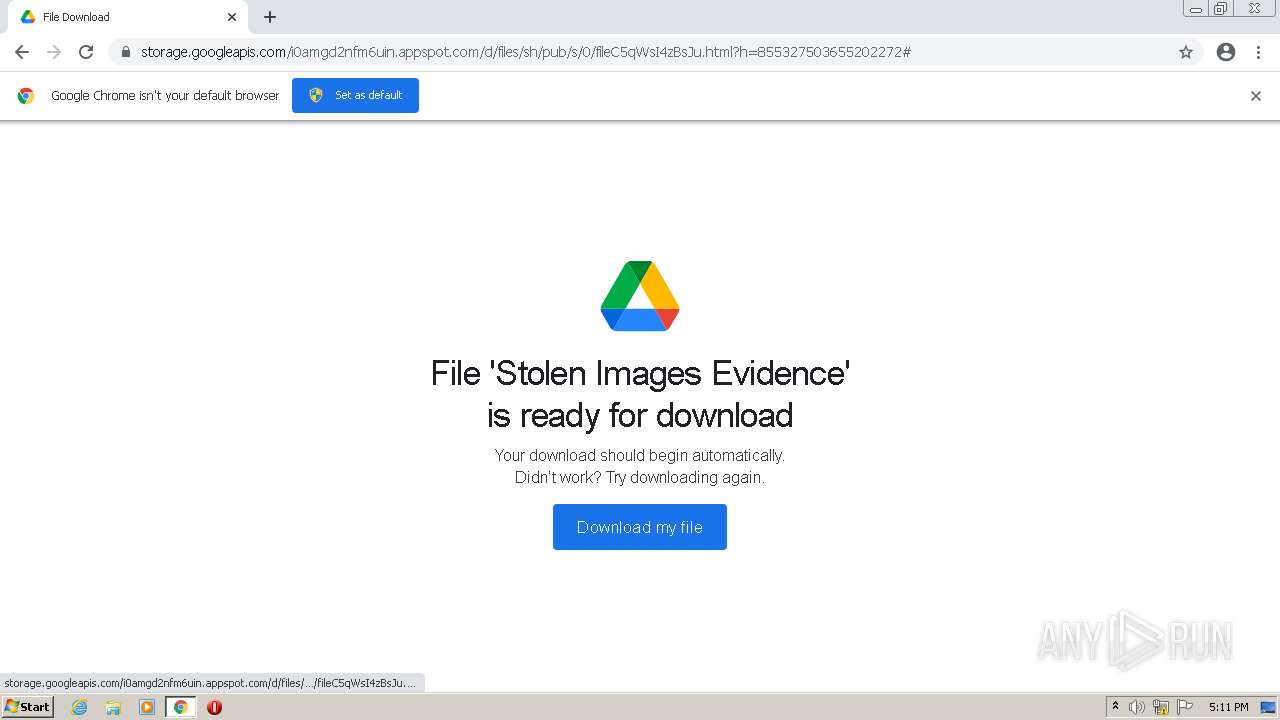Bookmark this page with star icon
The image size is (1280, 720).
[x=1186, y=52]
